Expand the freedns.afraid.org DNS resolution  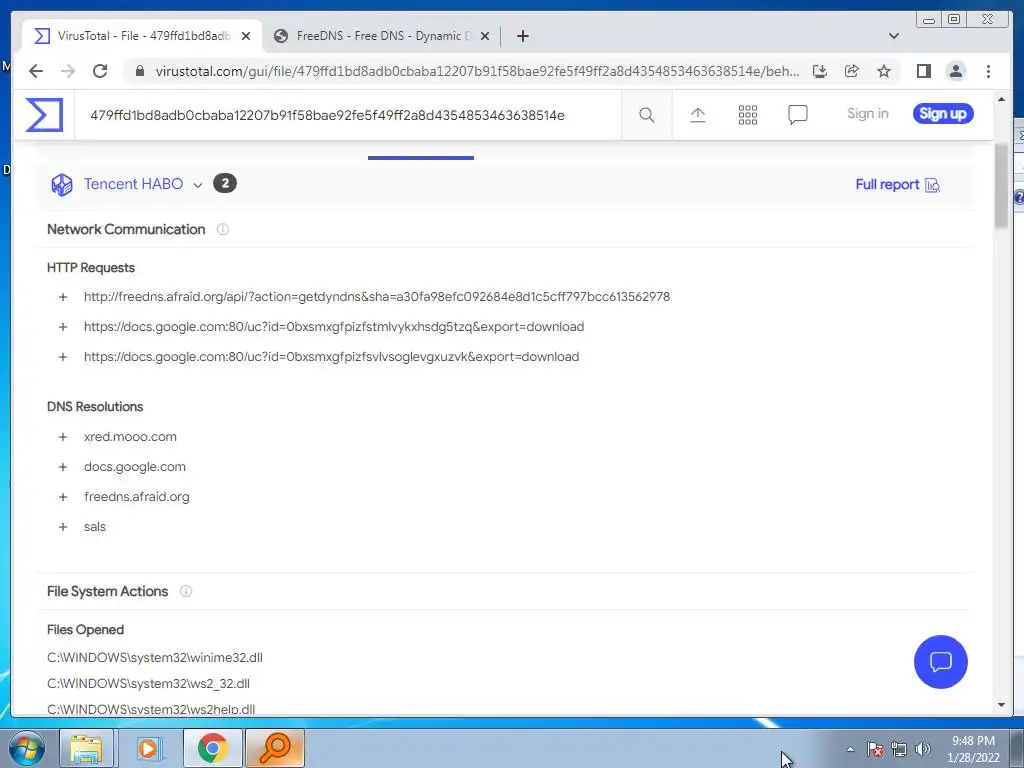[x=63, y=497]
